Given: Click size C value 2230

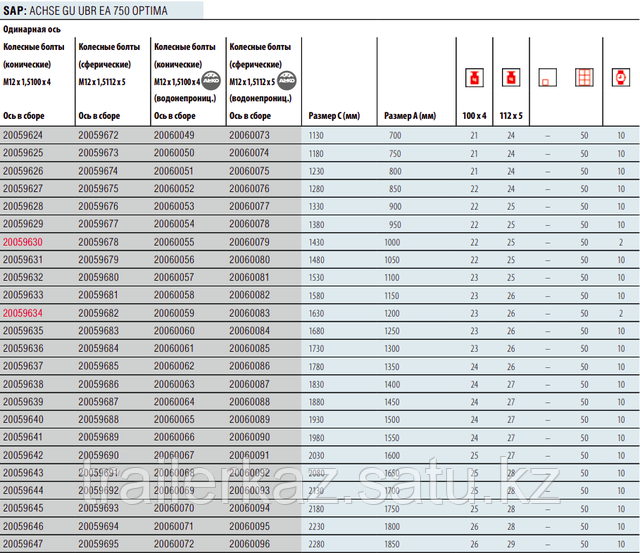Looking at the screenshot, I should [x=316, y=527].
